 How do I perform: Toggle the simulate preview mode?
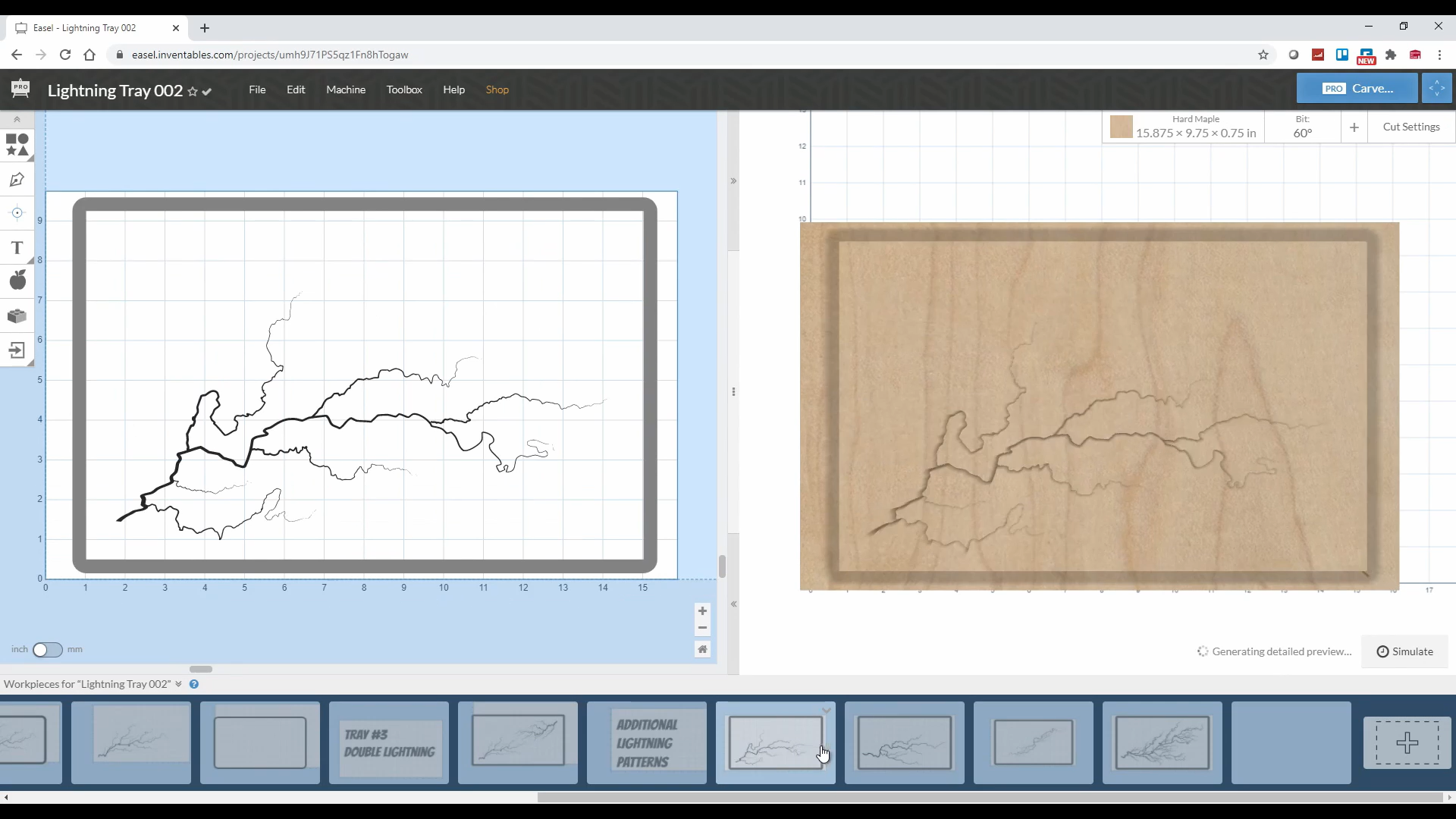(x=1407, y=651)
